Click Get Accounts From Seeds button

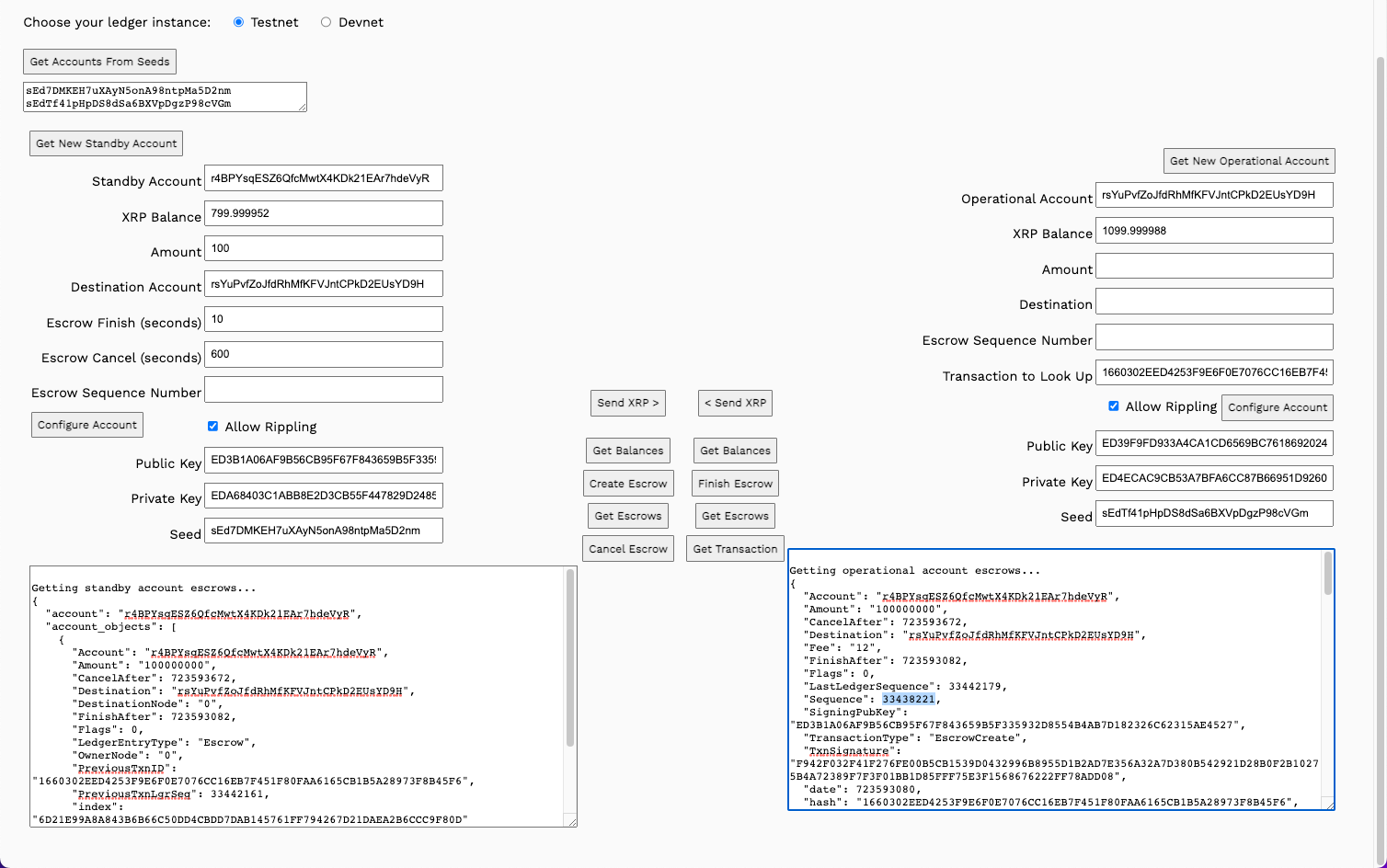(x=99, y=62)
